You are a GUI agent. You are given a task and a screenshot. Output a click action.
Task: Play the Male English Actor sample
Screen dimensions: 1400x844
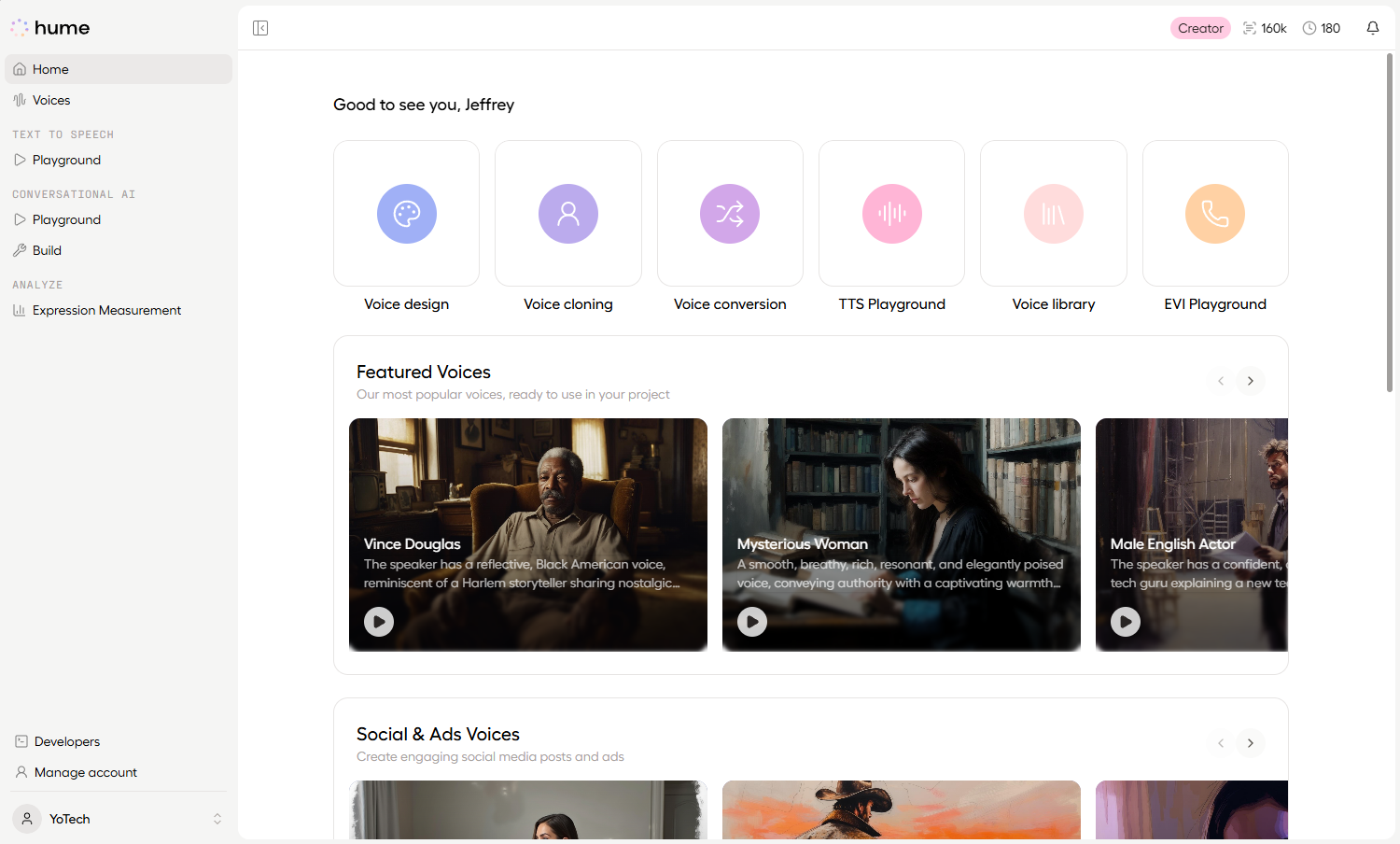click(x=1126, y=622)
